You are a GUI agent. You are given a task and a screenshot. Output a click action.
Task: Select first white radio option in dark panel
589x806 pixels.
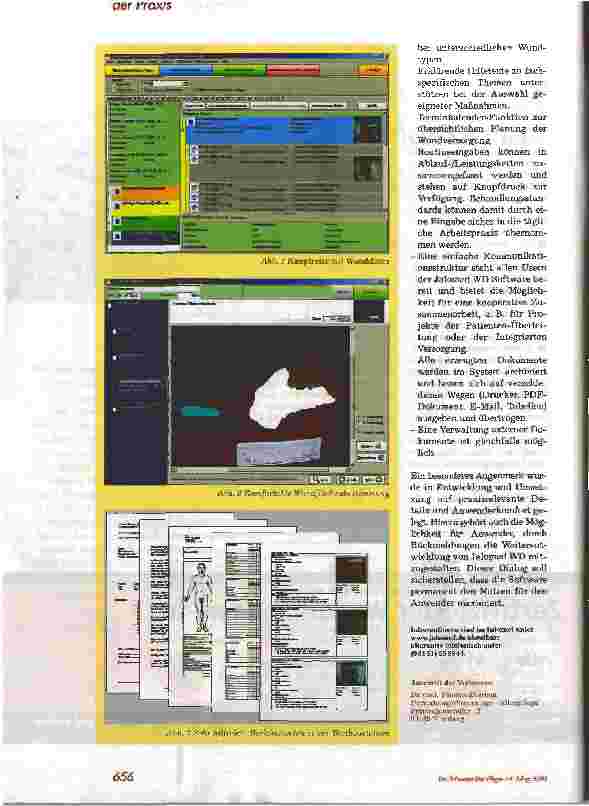pos(114,332)
